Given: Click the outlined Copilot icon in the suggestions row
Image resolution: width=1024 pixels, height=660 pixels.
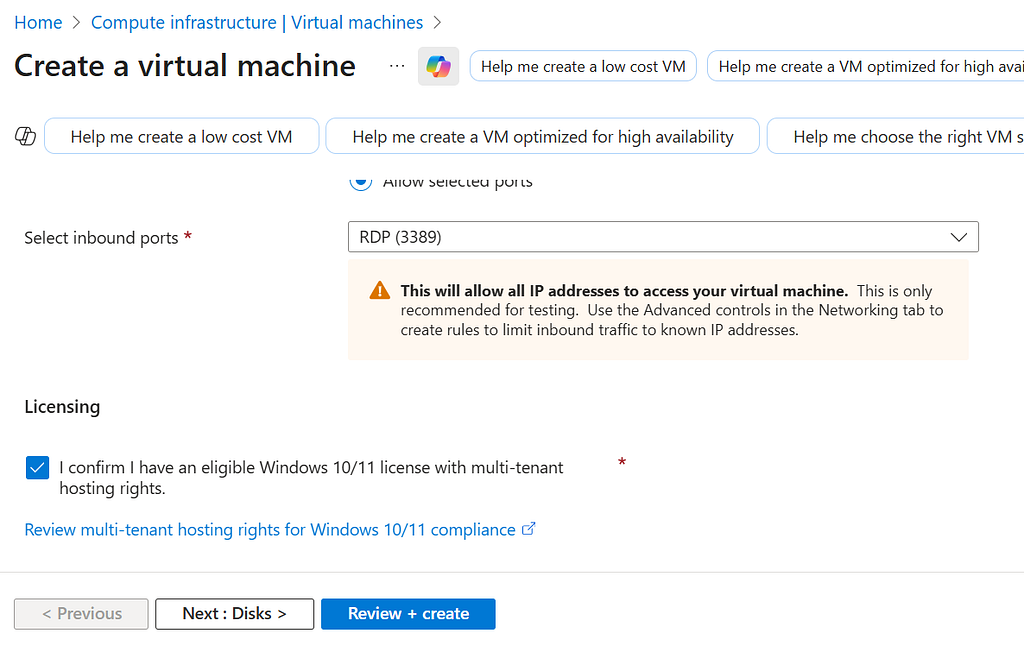Looking at the screenshot, I should [x=25, y=136].
